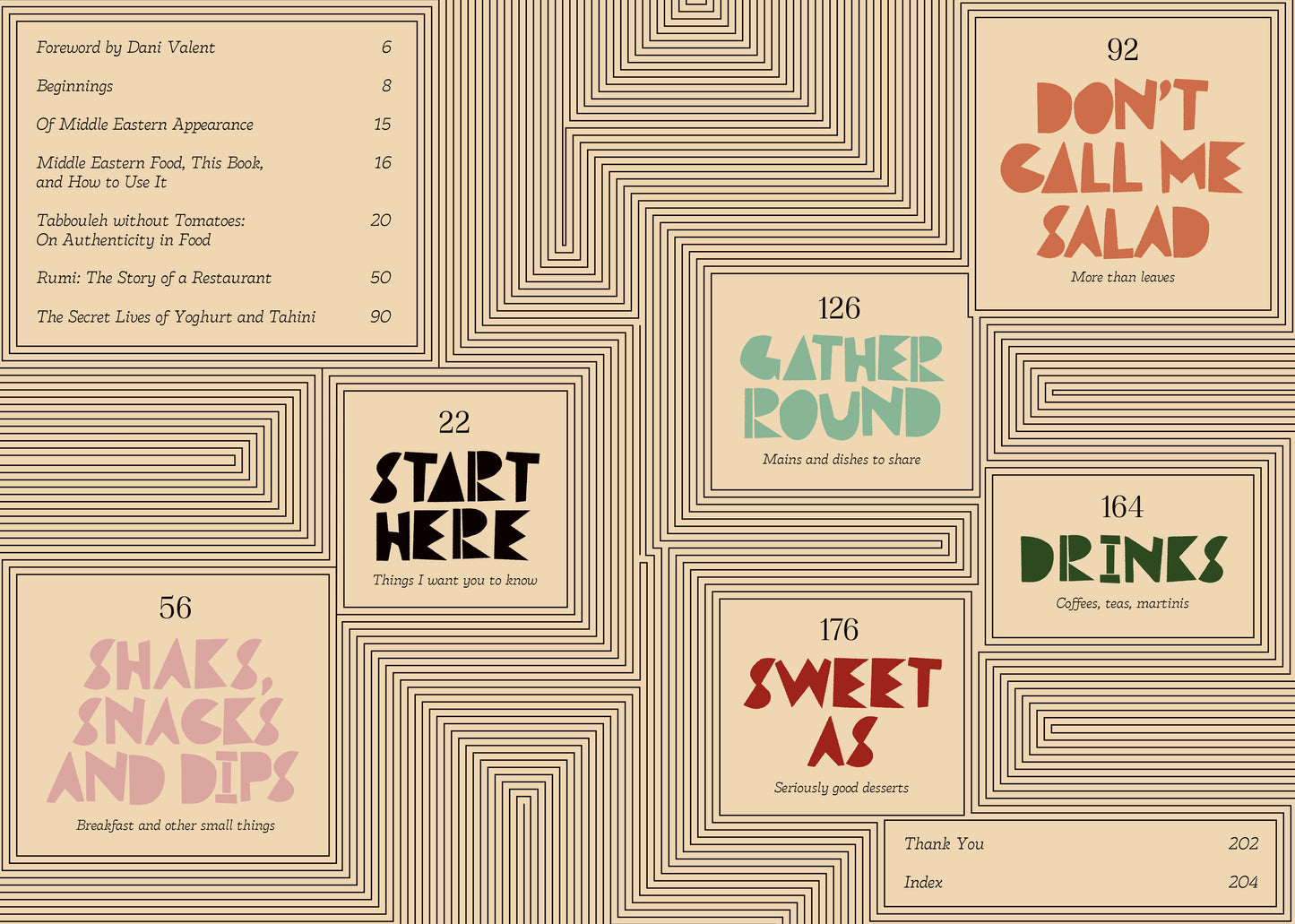Click the Coffees, teas, martinis subtitle
The height and width of the screenshot is (924, 1295).
pyautogui.click(x=1122, y=604)
